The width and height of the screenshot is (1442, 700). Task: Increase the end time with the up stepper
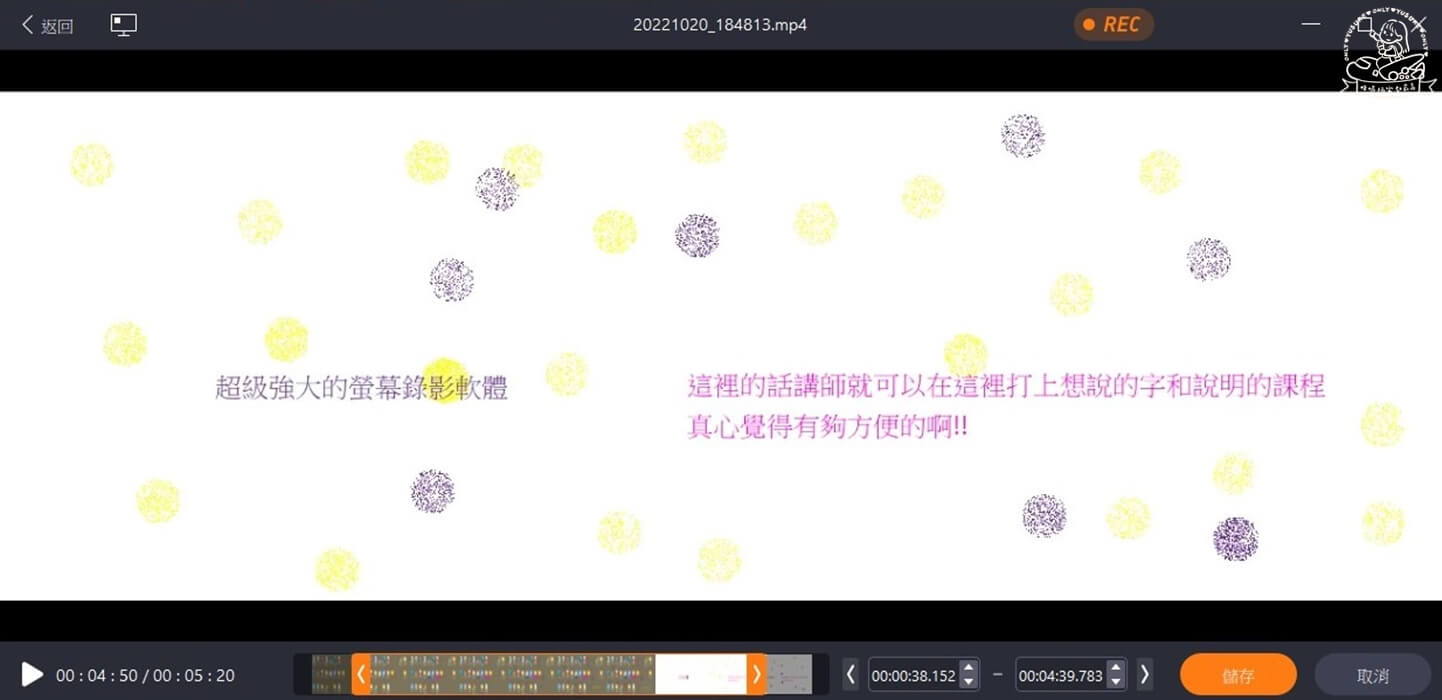(x=1116, y=668)
